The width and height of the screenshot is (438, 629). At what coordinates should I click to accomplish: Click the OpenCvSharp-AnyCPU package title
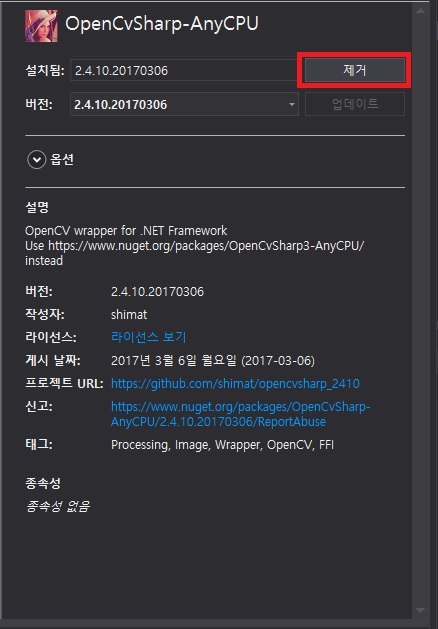tap(162, 24)
